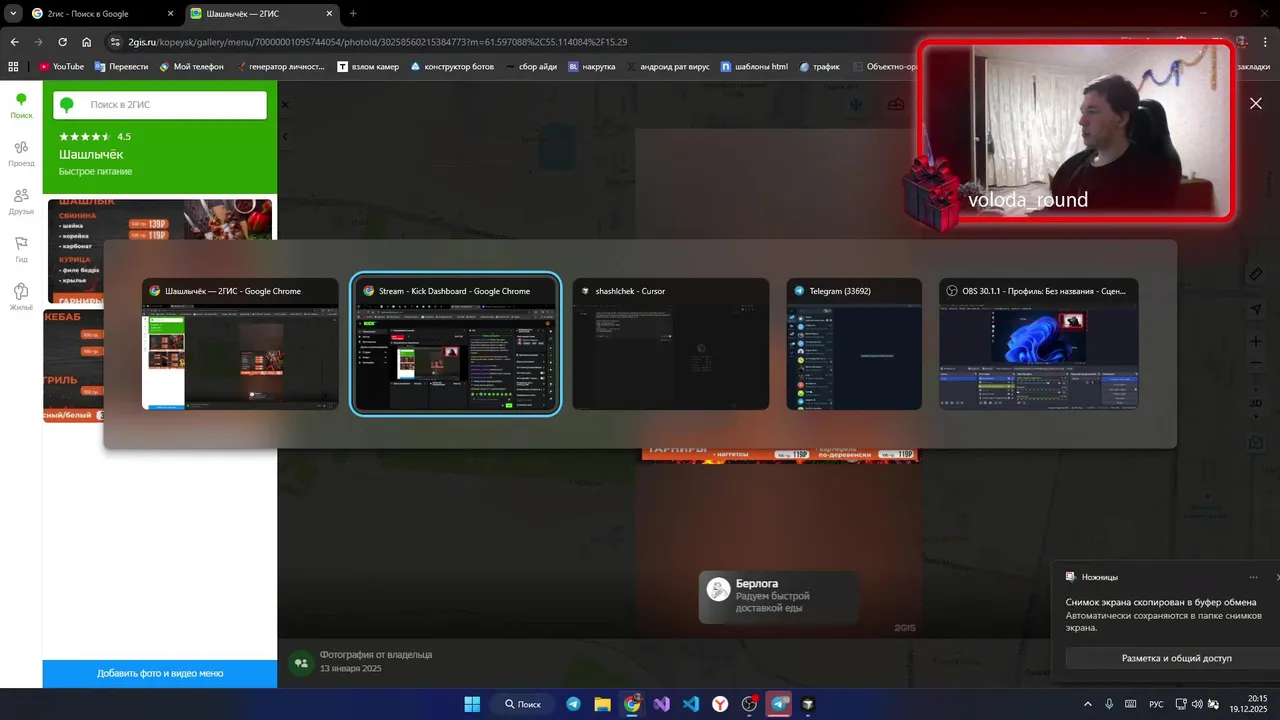The height and width of the screenshot is (720, 1280).
Task: Switch the РУС input language
Action: click(x=1156, y=704)
